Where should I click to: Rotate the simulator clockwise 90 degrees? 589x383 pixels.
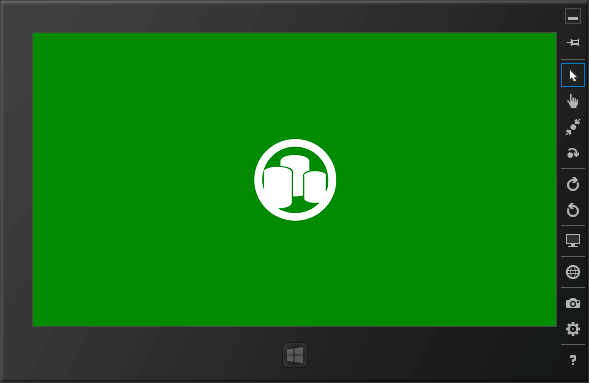(x=572, y=184)
